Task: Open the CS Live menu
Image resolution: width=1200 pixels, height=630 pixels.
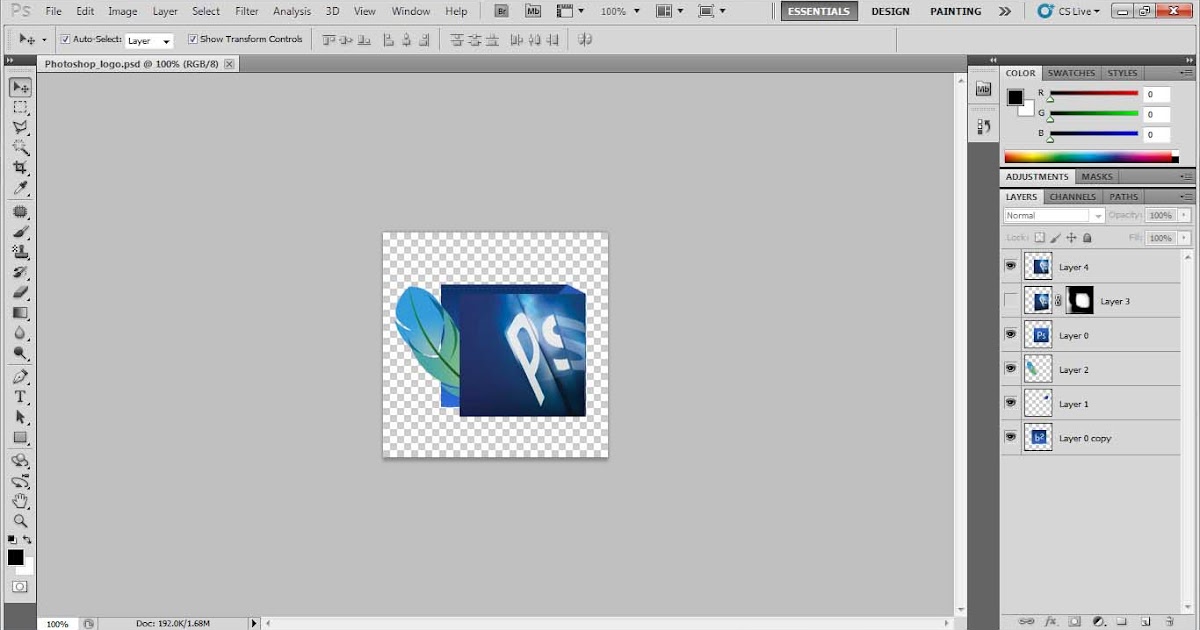Action: [x=1068, y=11]
